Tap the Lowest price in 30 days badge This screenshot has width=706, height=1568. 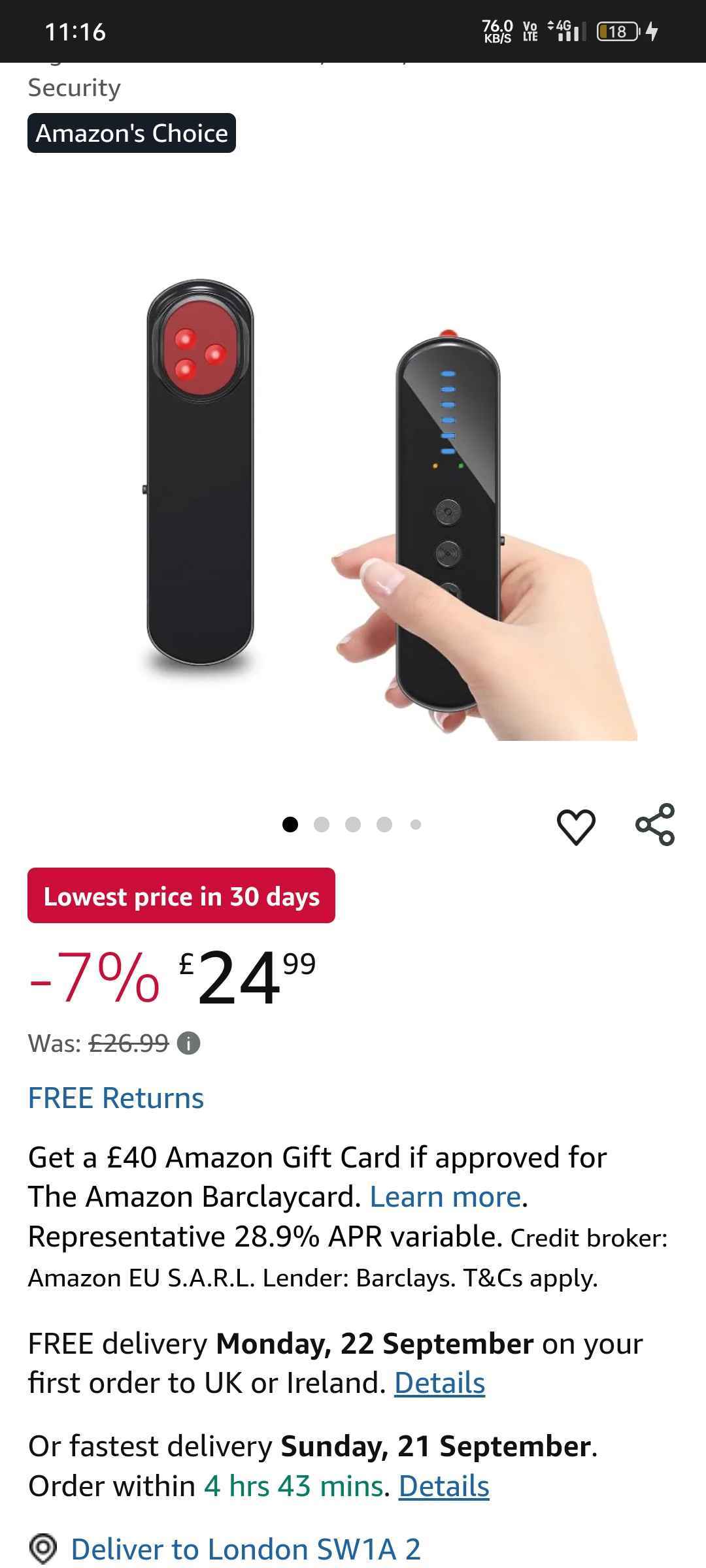[181, 896]
